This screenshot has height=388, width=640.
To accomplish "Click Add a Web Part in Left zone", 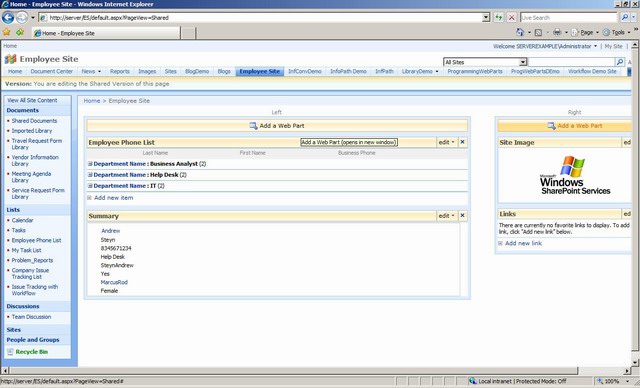I will (x=277, y=126).
